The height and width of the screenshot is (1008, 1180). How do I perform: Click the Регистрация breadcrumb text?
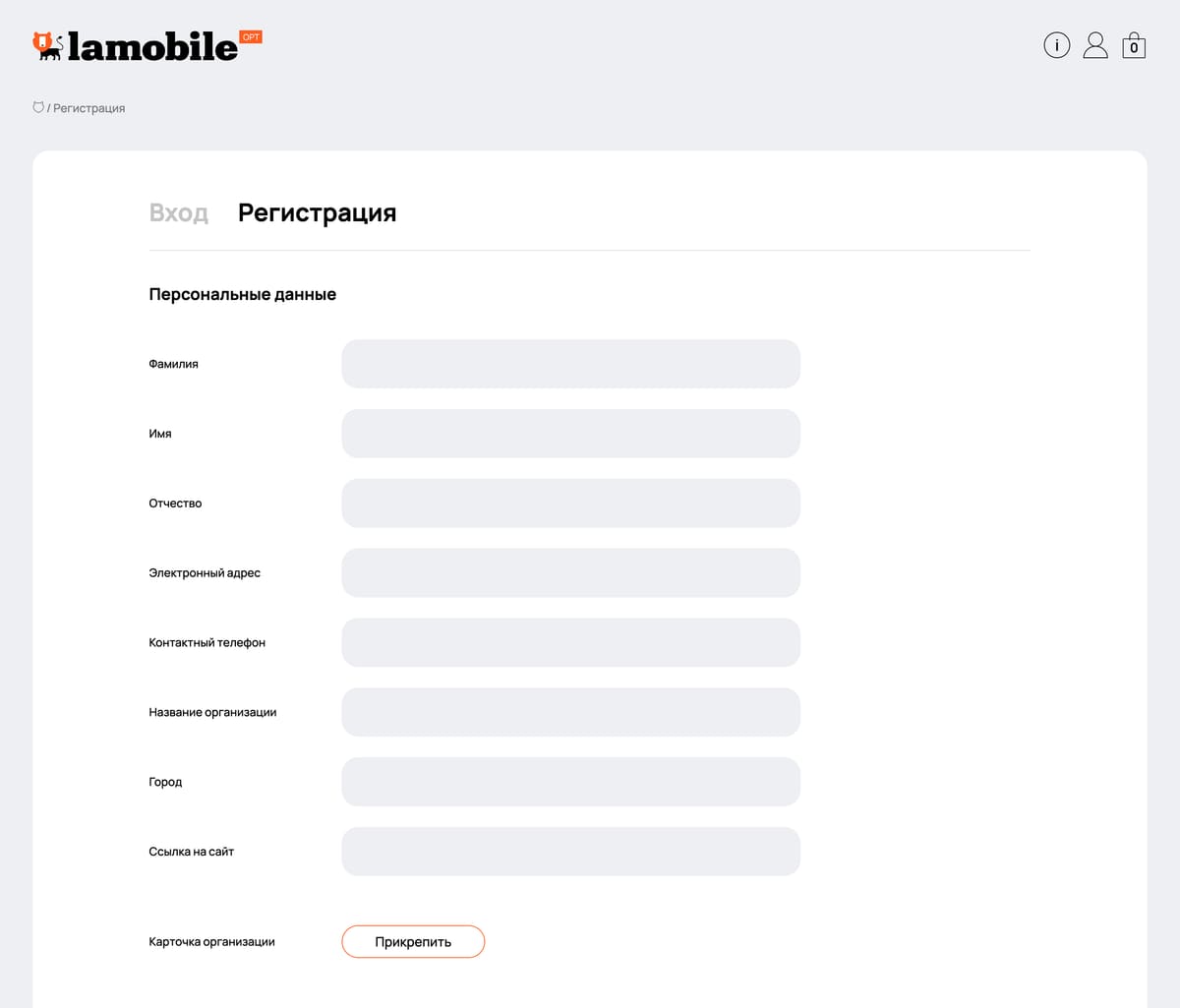pos(89,108)
